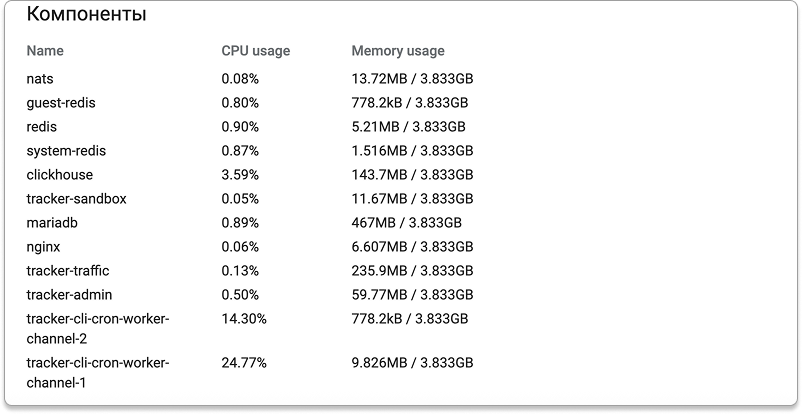Screen dimensions: 802x414
Task: Sort by the CPU usage column header
Action: coord(256,51)
